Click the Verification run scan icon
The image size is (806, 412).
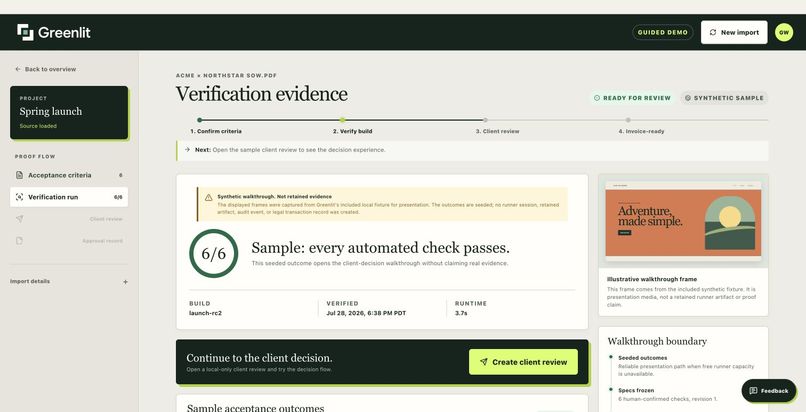20,197
